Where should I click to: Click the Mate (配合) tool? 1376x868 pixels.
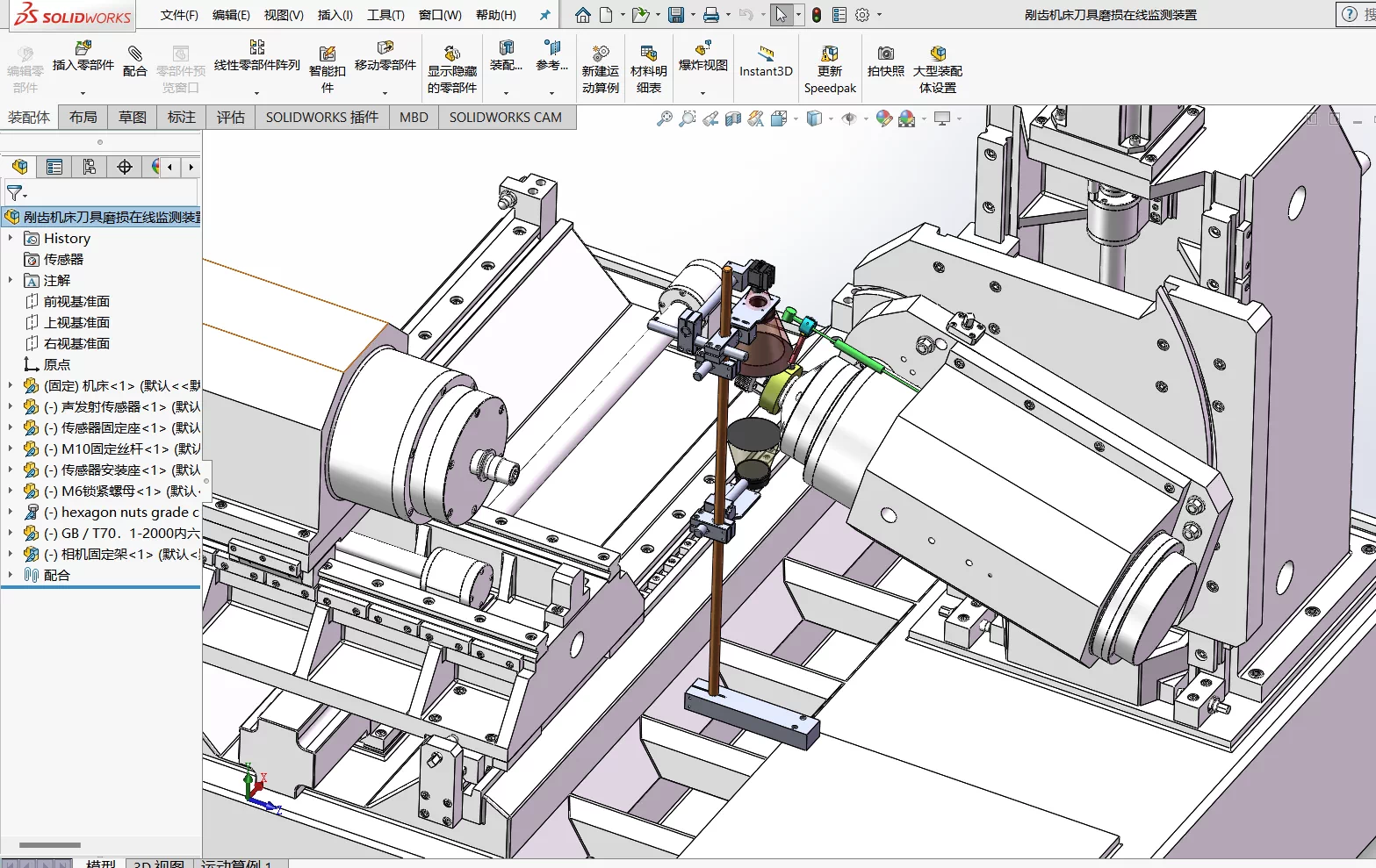coord(134,61)
